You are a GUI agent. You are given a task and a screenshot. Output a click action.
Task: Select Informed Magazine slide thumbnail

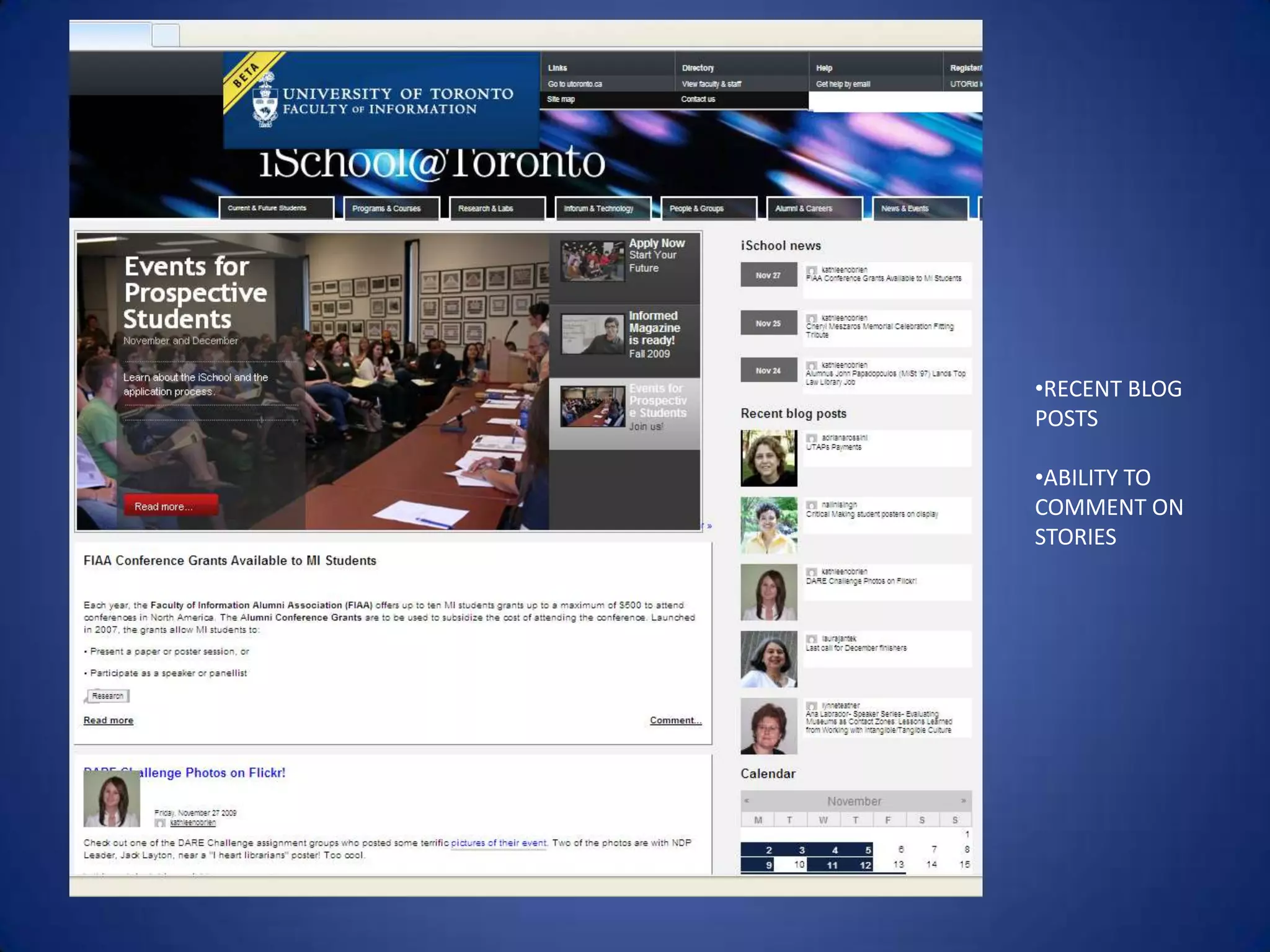tap(592, 334)
